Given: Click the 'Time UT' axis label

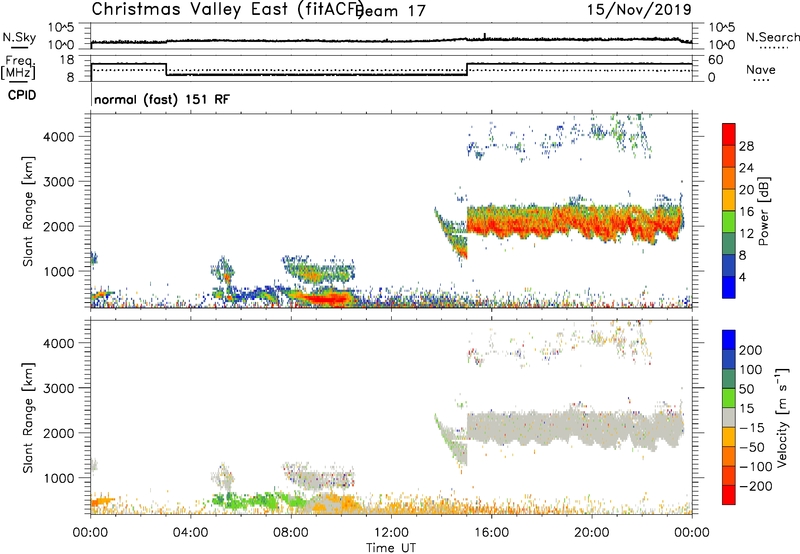Looking at the screenshot, I should (x=391, y=547).
